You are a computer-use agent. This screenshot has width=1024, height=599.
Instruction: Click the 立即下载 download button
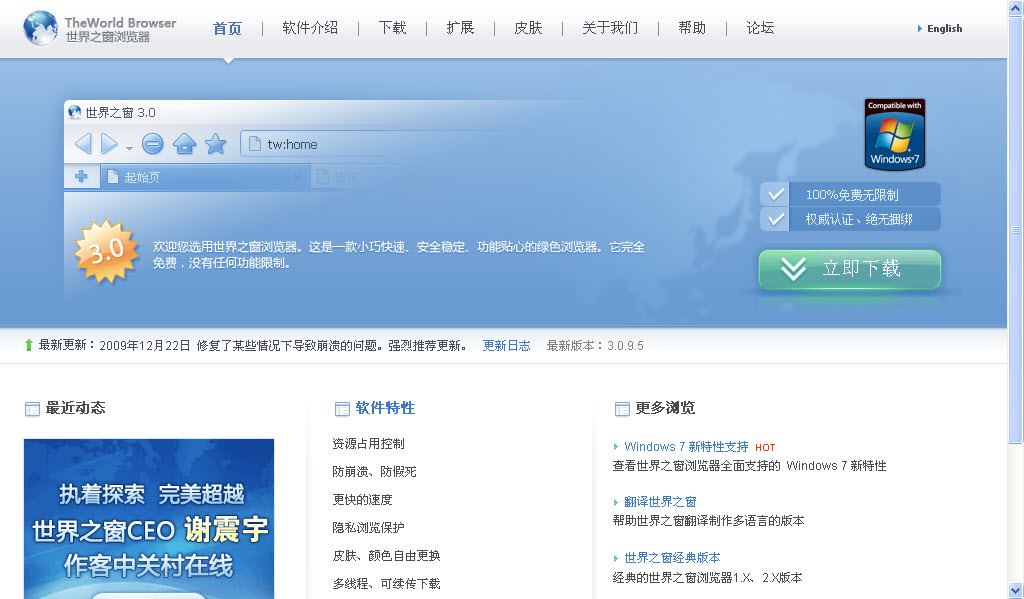[850, 268]
